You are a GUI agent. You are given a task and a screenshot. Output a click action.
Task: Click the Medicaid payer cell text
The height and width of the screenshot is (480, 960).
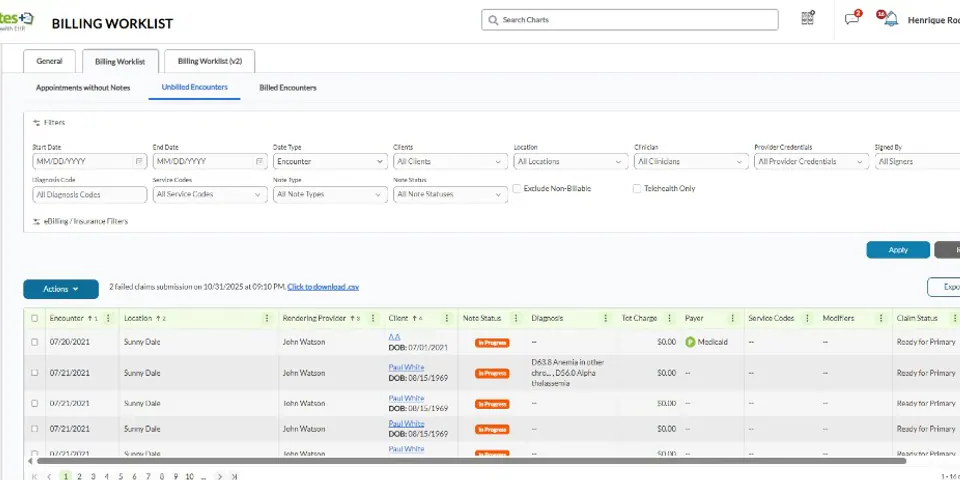(713, 342)
